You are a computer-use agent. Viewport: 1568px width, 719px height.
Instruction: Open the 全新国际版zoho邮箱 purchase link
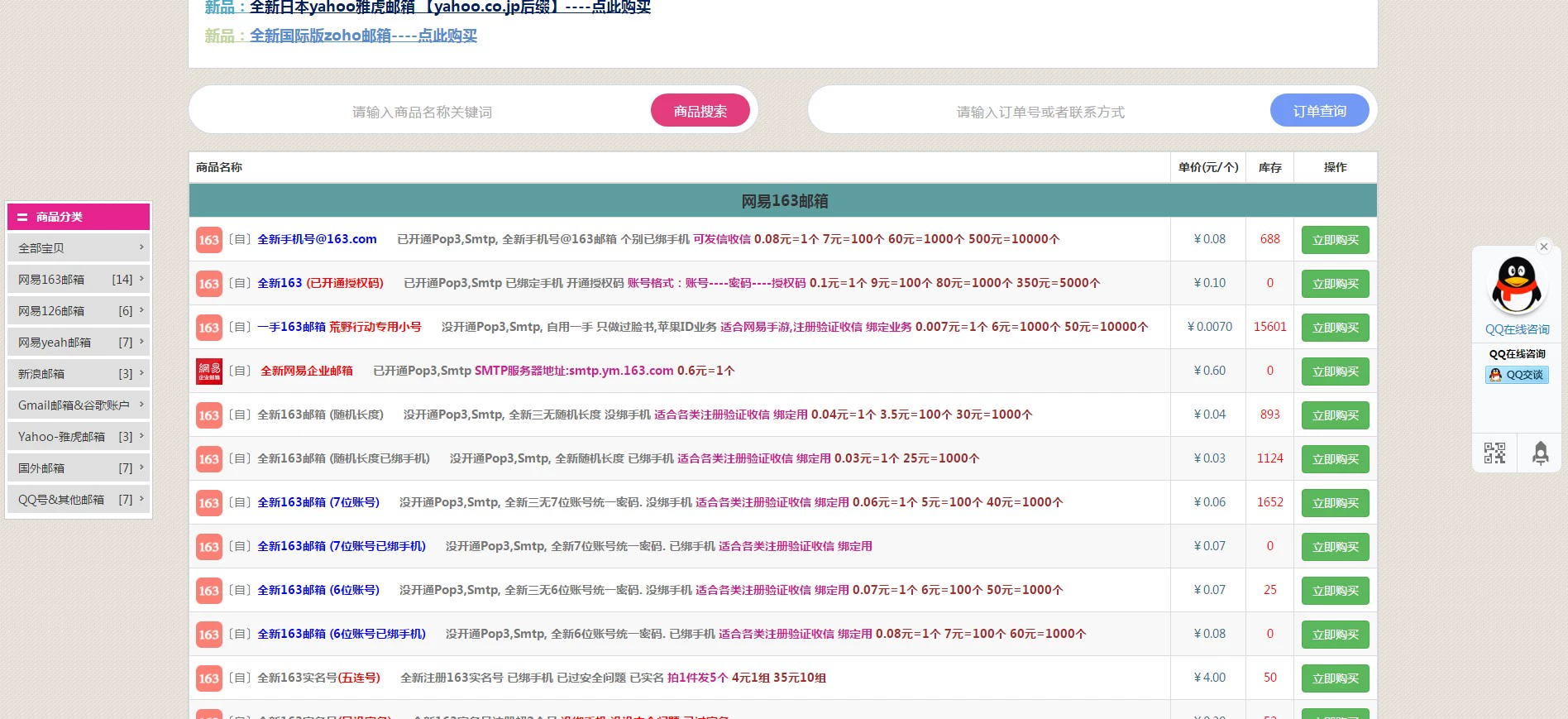click(x=363, y=36)
